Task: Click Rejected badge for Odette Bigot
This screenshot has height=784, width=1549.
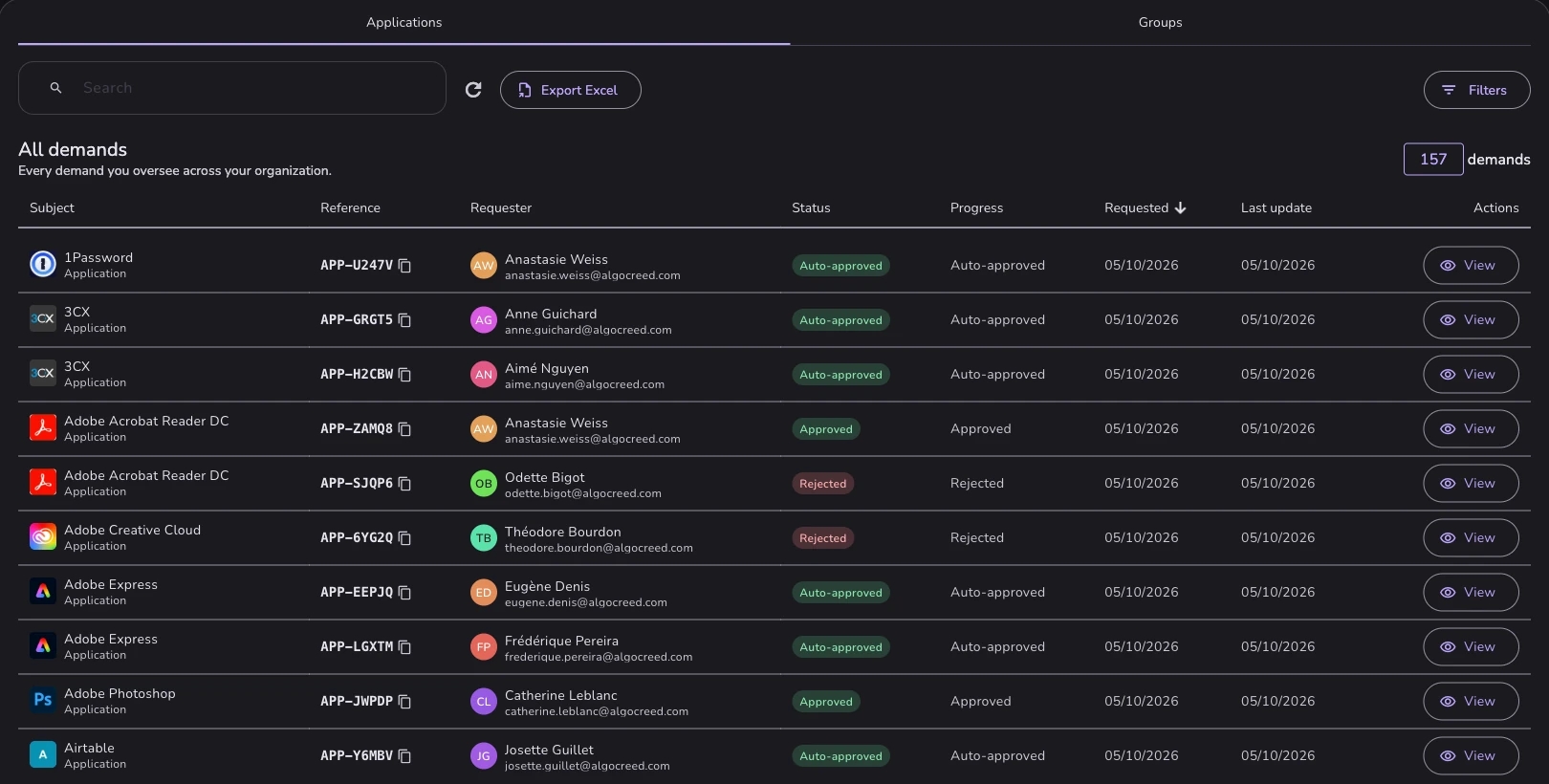Action: [822, 484]
